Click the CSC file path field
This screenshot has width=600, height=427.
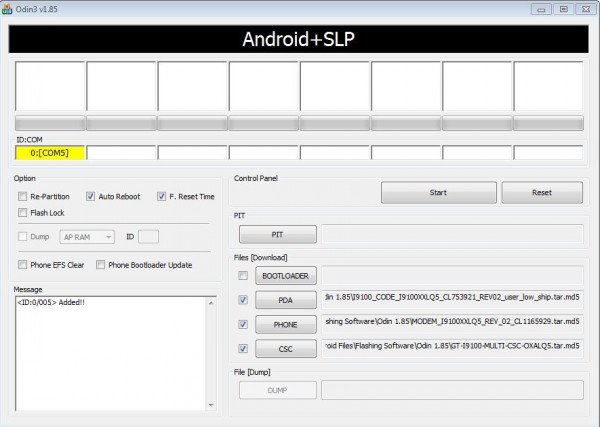452,348
